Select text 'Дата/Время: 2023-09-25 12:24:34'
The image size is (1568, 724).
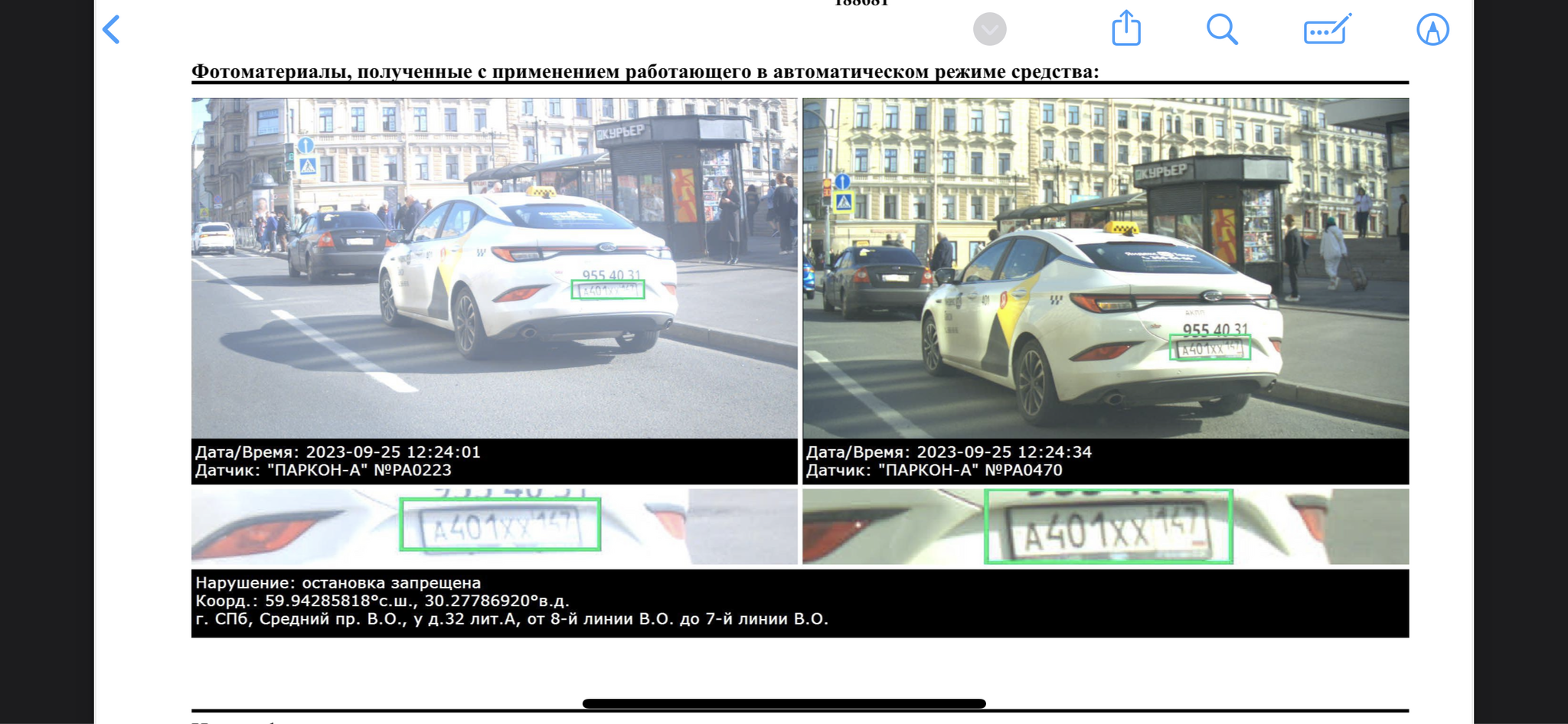(x=949, y=452)
